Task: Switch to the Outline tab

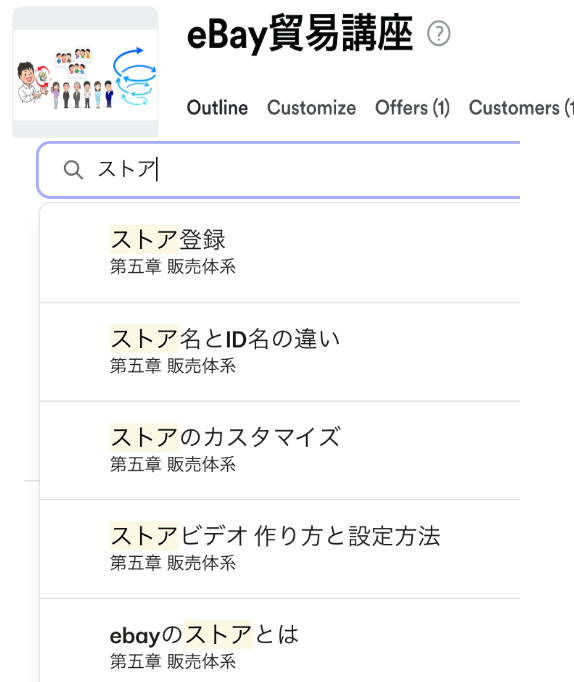Action: (x=217, y=108)
